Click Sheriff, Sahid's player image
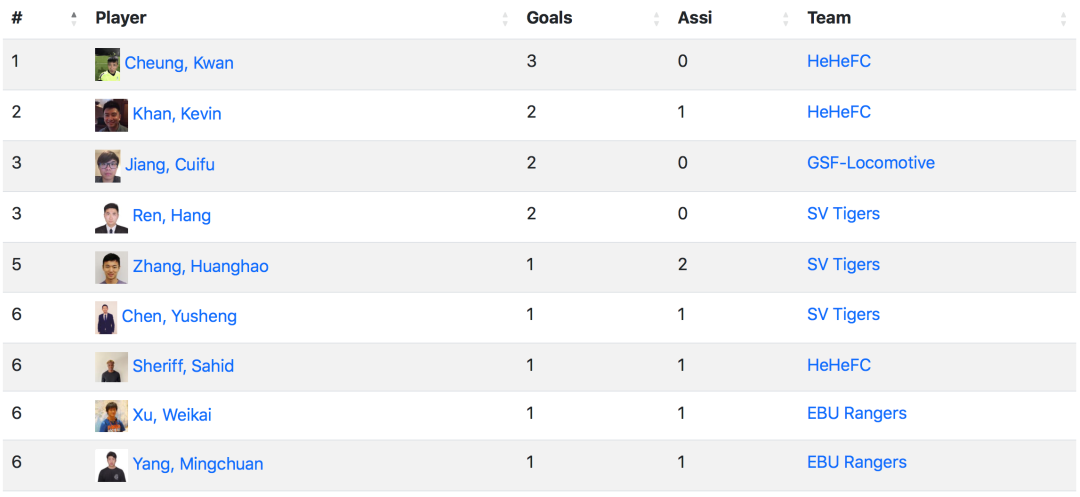 click(112, 367)
